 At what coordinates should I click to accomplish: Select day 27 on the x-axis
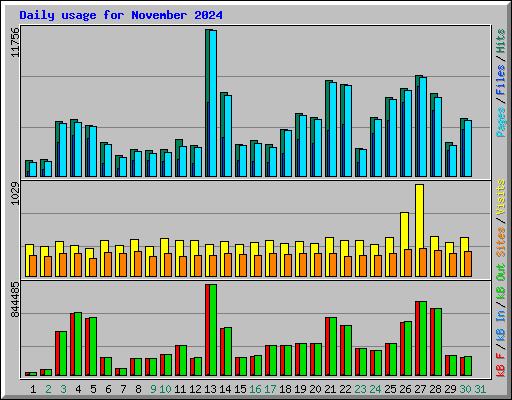tap(420, 389)
